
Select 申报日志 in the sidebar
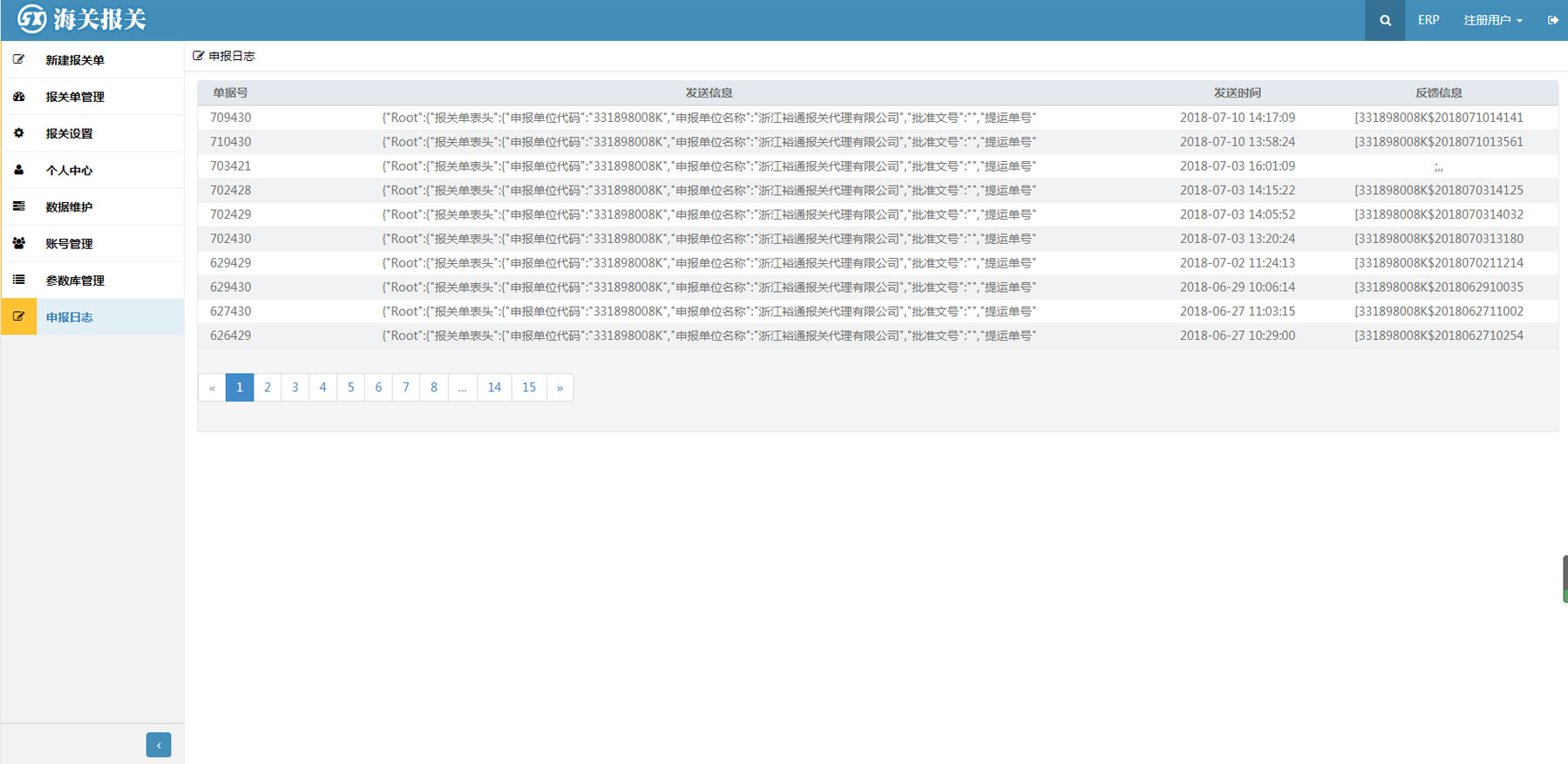point(92,317)
